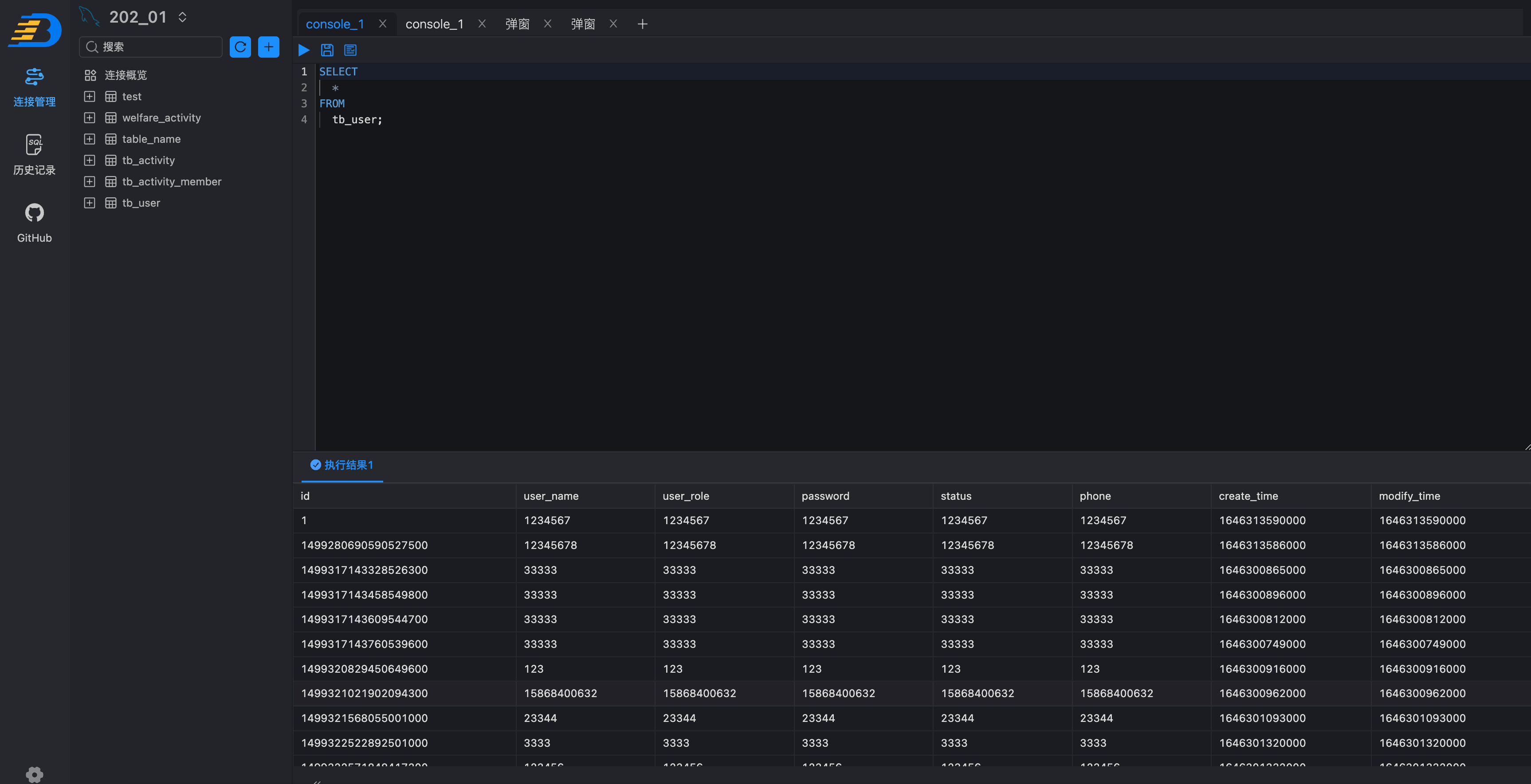Expand the welfare_activity table node
This screenshot has width=1531, height=784.
coord(90,118)
